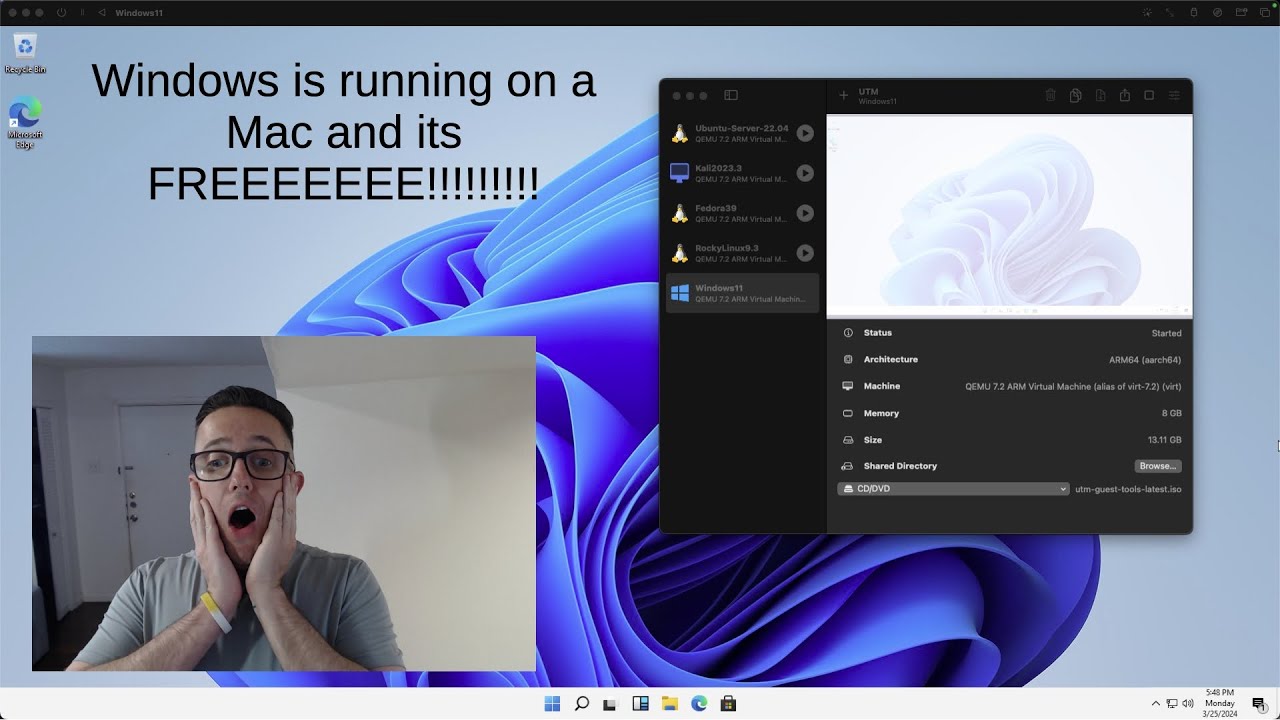Toggle the UTM sidebar panel icon
1280x720 pixels.
click(x=731, y=96)
